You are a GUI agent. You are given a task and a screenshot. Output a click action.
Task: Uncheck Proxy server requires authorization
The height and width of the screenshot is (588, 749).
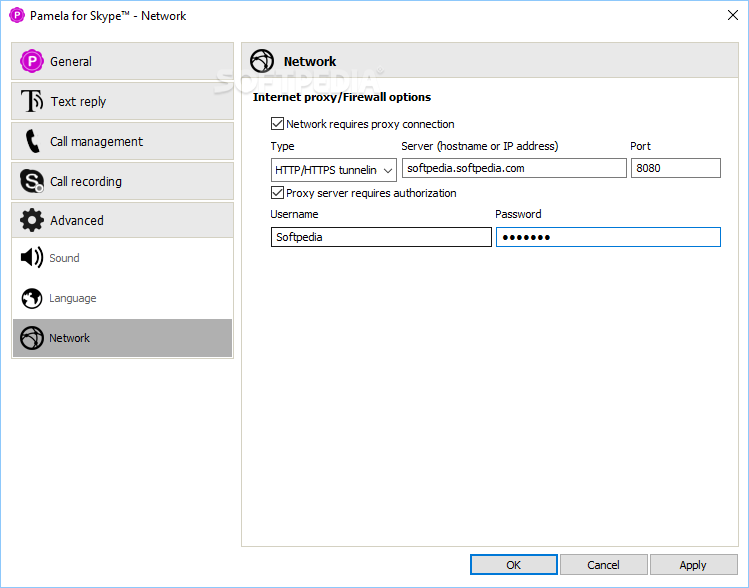(x=277, y=192)
